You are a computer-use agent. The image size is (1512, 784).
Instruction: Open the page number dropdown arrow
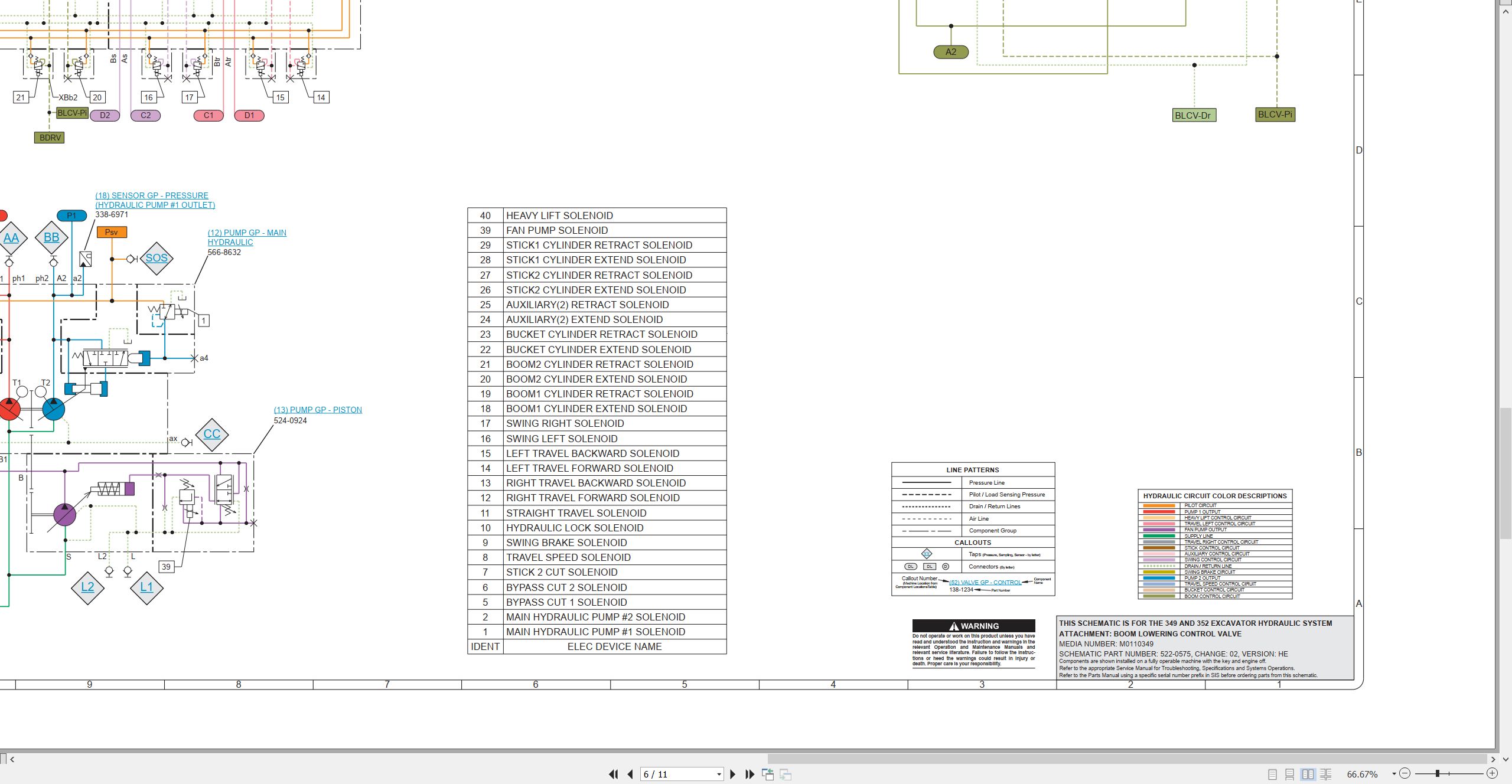point(719,774)
